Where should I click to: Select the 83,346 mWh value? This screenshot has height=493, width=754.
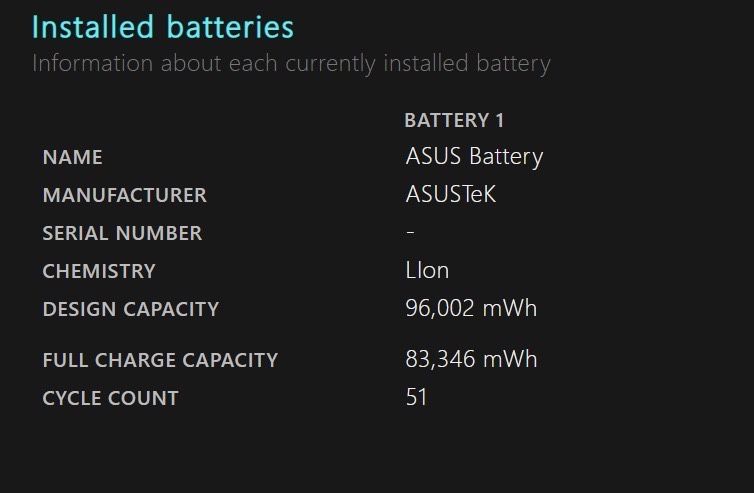click(x=471, y=359)
